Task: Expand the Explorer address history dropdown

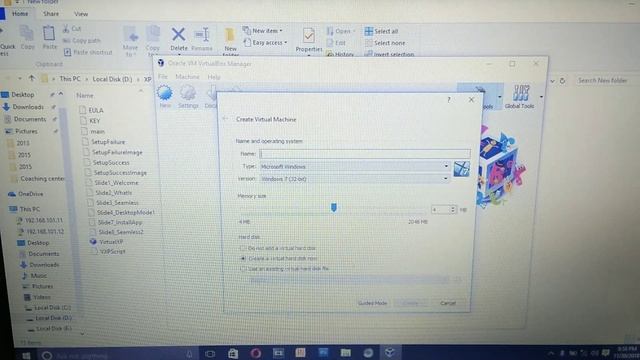Action: pos(552,81)
